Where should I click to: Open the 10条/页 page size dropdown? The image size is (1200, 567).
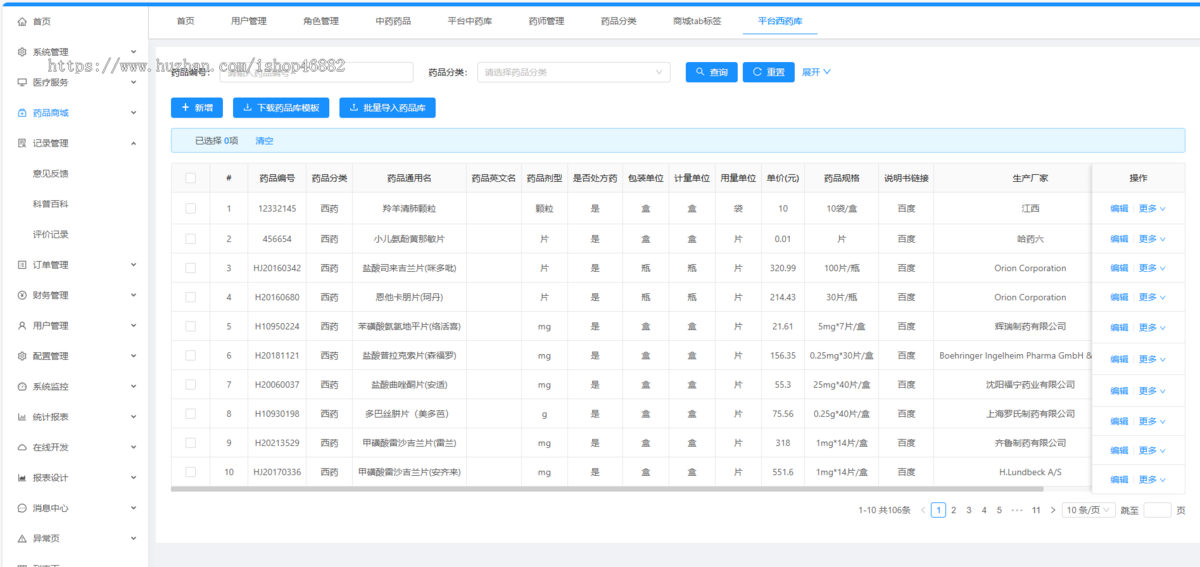(1088, 510)
